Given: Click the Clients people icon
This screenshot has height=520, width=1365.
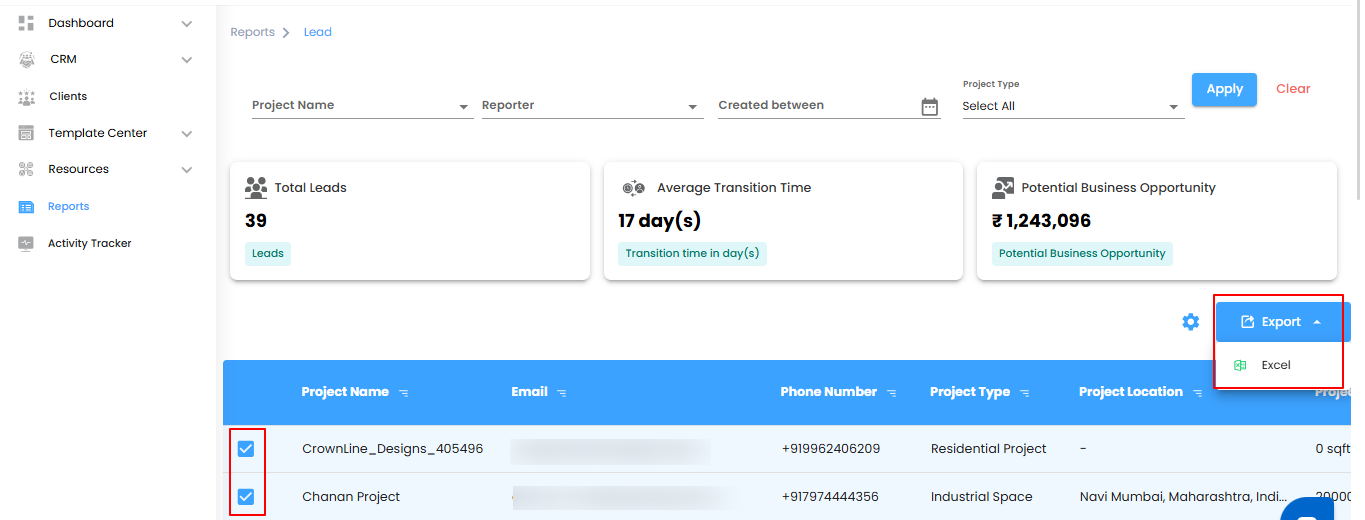Looking at the screenshot, I should 26,97.
